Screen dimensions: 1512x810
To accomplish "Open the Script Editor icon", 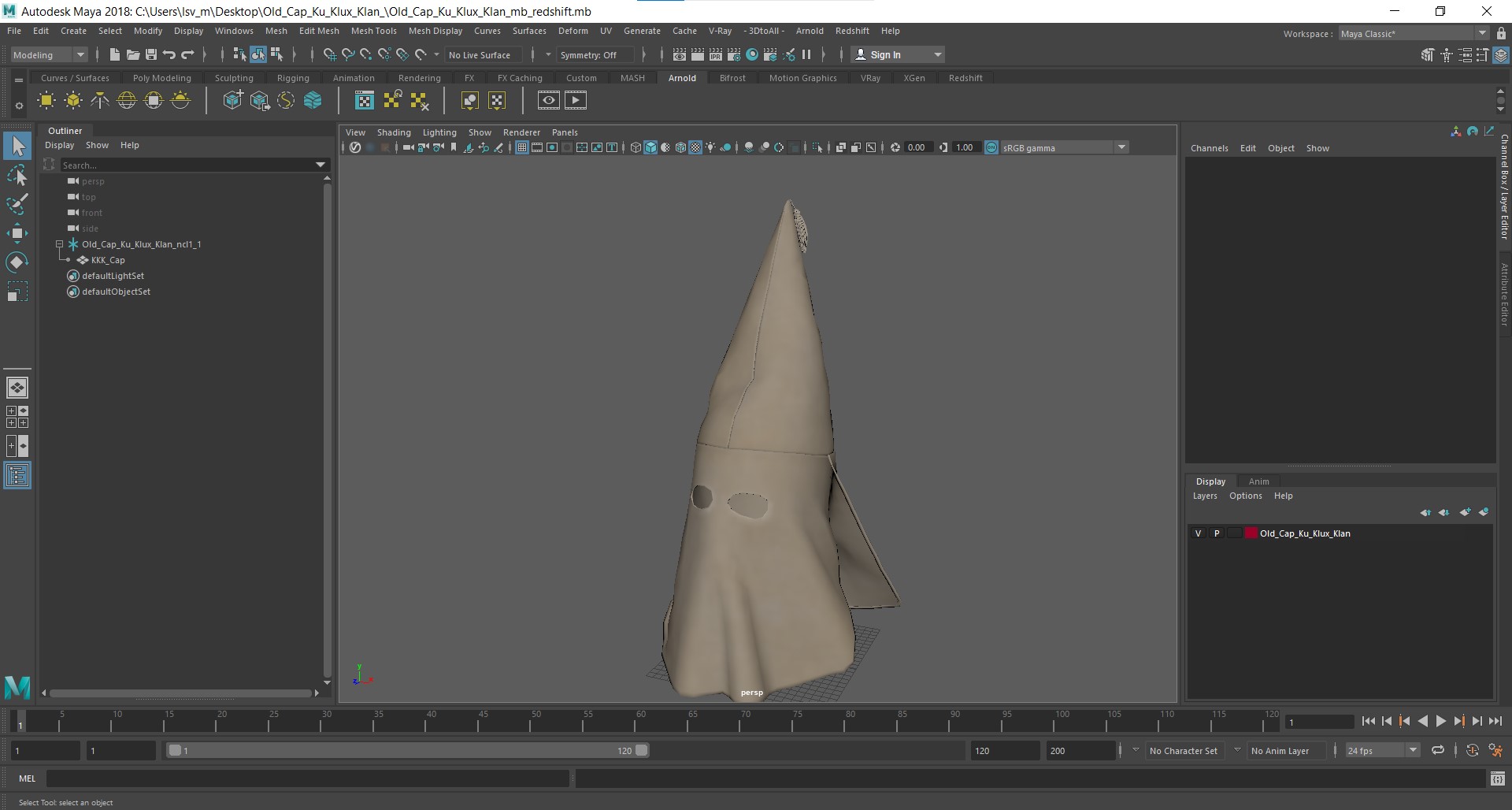I will [1497, 778].
